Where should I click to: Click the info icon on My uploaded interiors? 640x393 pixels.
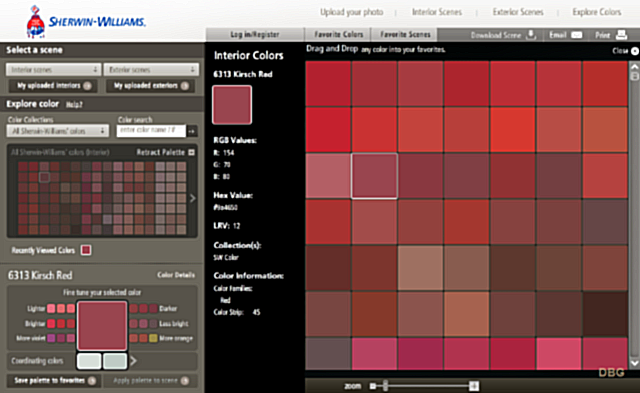[x=87, y=86]
